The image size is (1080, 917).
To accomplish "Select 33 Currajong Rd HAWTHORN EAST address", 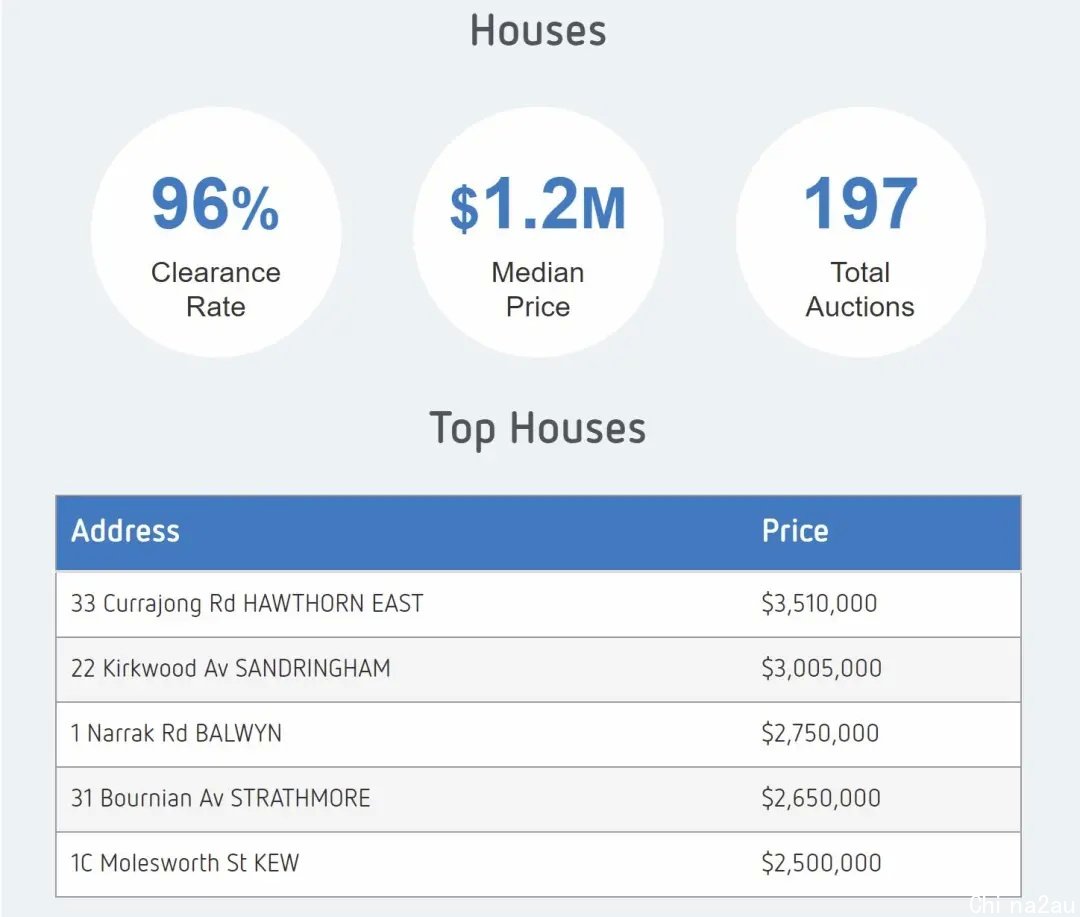I will point(247,604).
